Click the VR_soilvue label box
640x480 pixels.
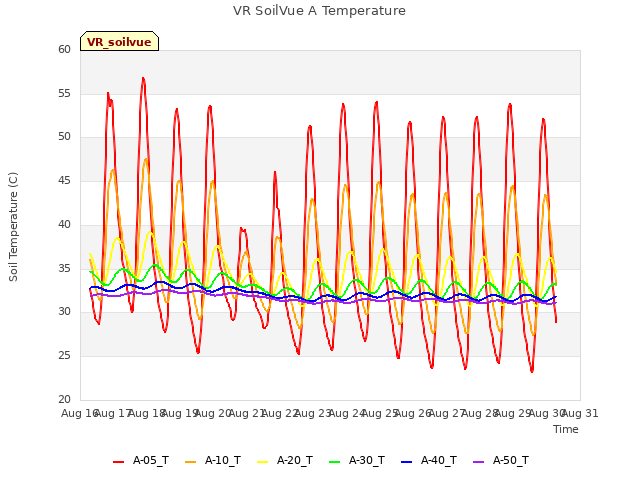pos(119,41)
